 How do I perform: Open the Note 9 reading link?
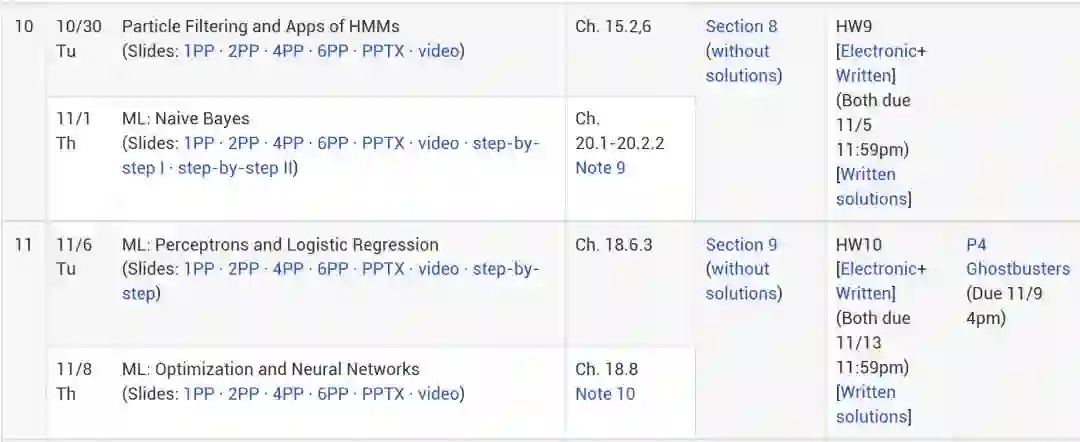pyautogui.click(x=600, y=168)
